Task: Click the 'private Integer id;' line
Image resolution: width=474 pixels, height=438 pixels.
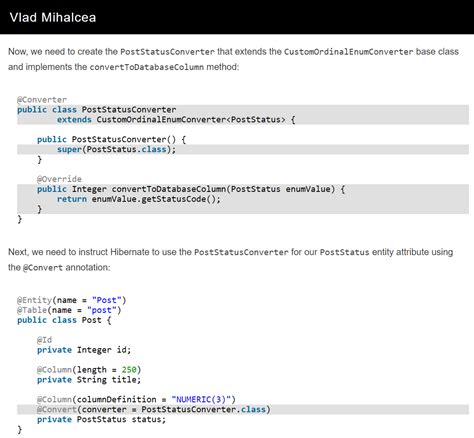Action: [x=84, y=350]
